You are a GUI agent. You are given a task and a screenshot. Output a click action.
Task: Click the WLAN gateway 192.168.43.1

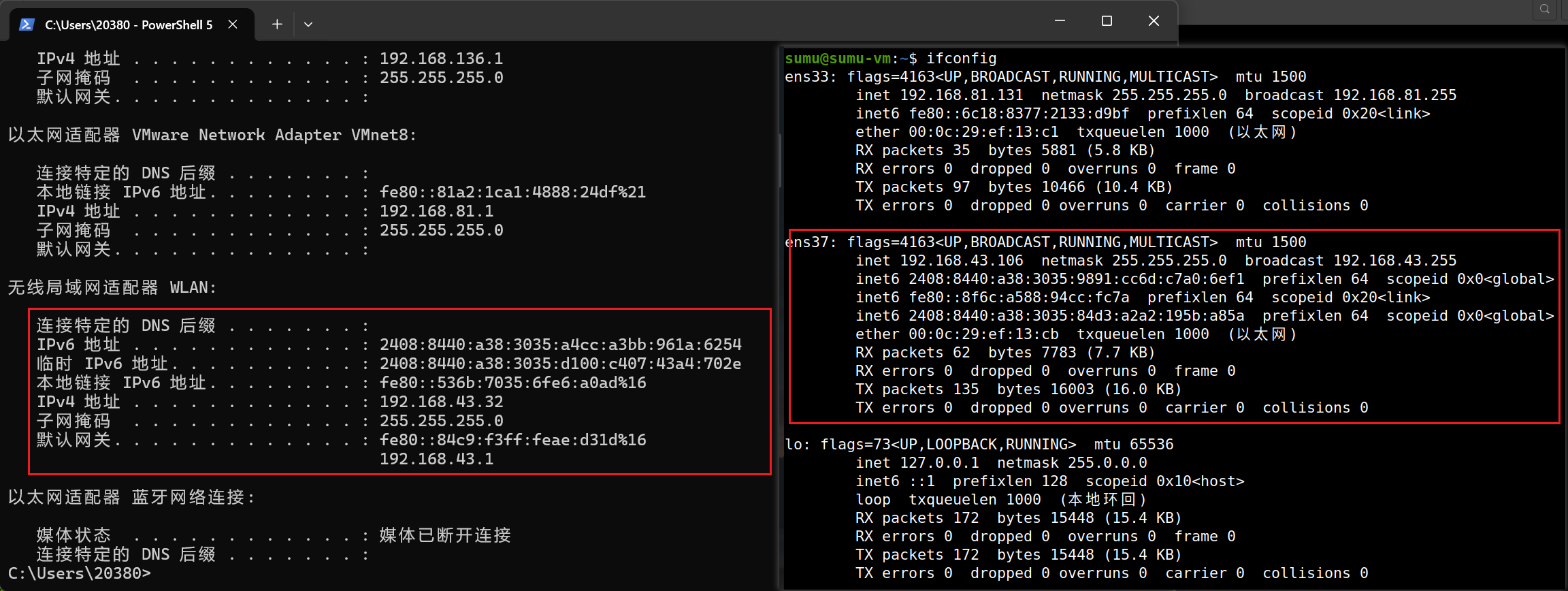[x=436, y=459]
